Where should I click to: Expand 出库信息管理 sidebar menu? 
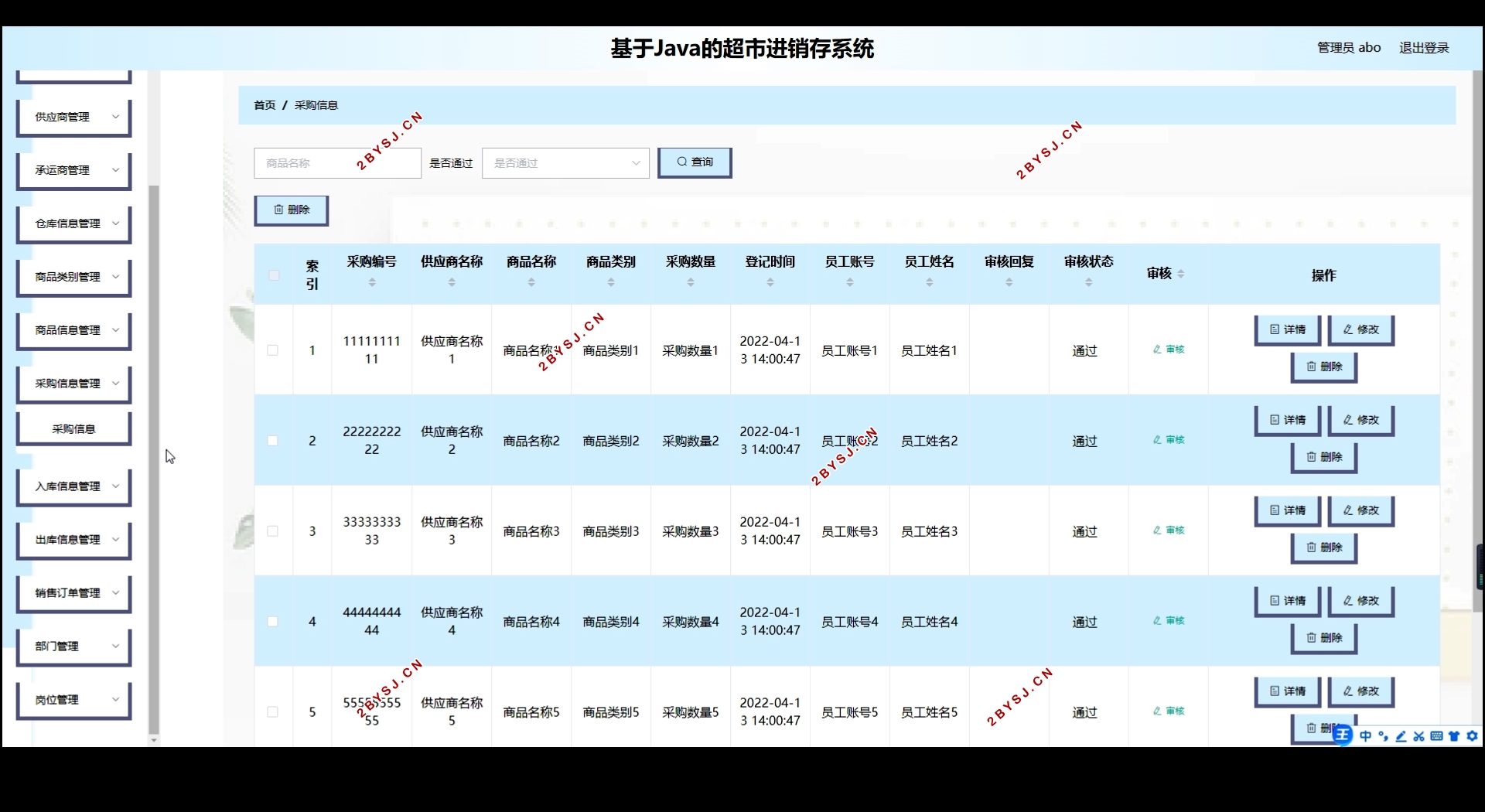pos(73,540)
